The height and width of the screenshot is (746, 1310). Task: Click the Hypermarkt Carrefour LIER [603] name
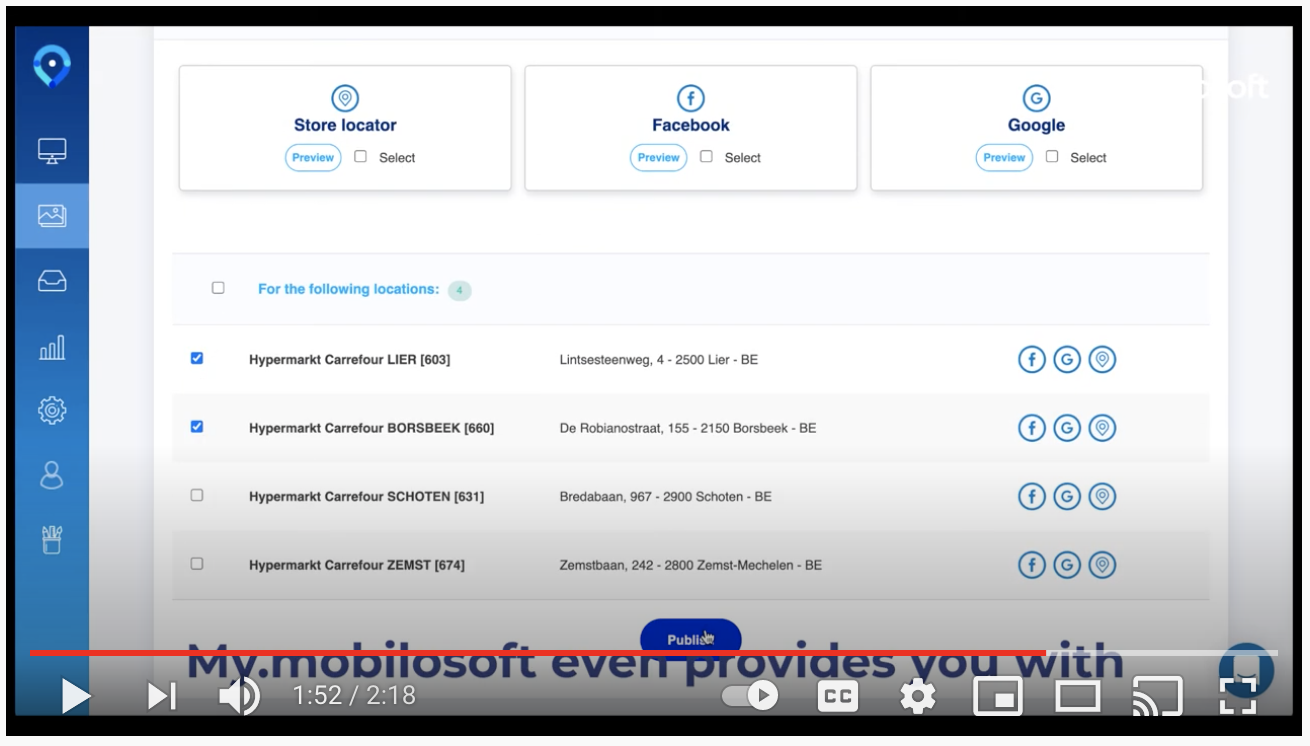(x=350, y=359)
